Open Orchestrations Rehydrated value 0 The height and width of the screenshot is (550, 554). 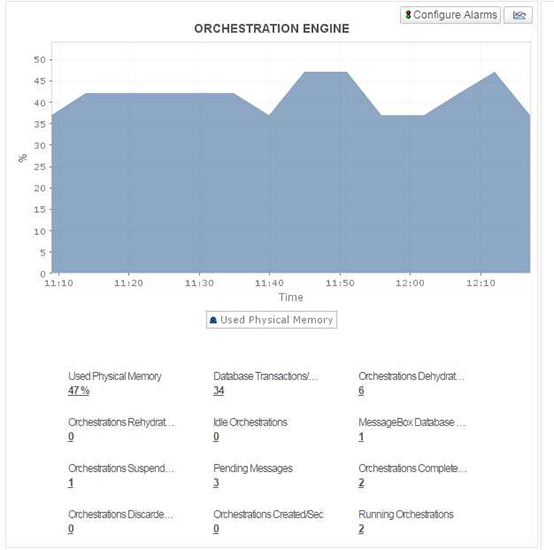71,437
